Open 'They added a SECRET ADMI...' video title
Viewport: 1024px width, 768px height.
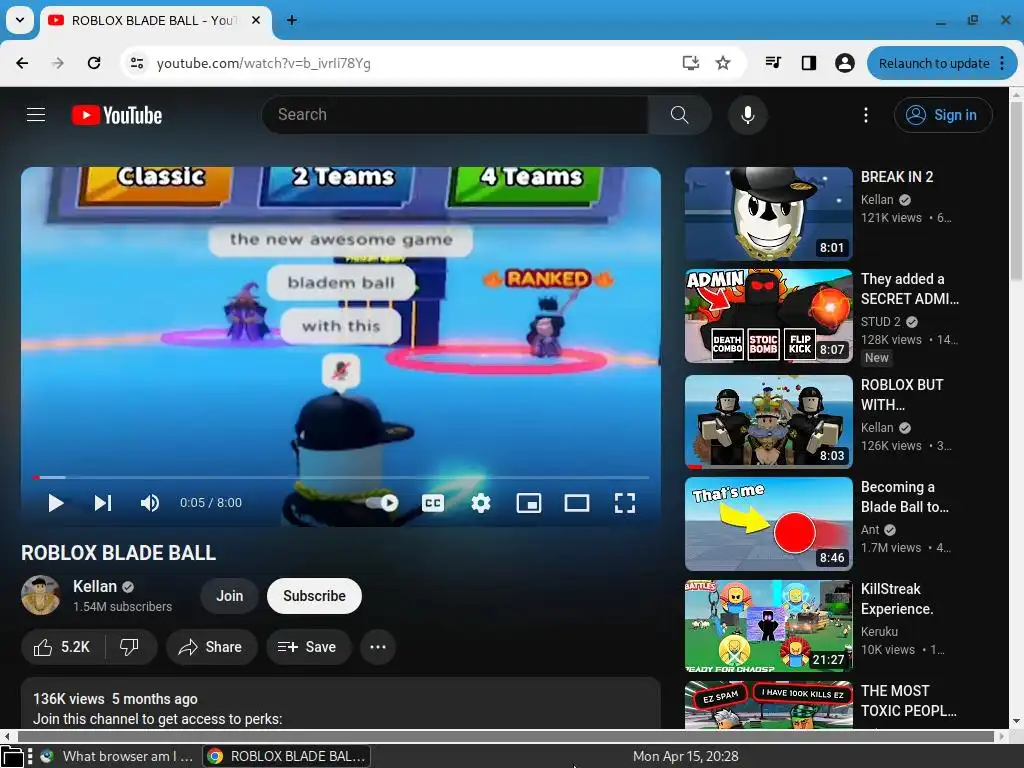coord(910,289)
